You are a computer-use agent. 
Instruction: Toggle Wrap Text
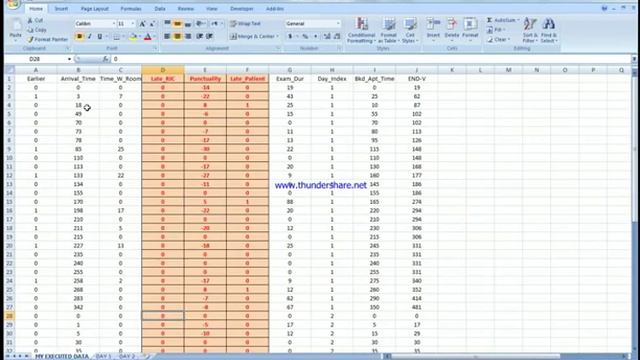click(245, 24)
